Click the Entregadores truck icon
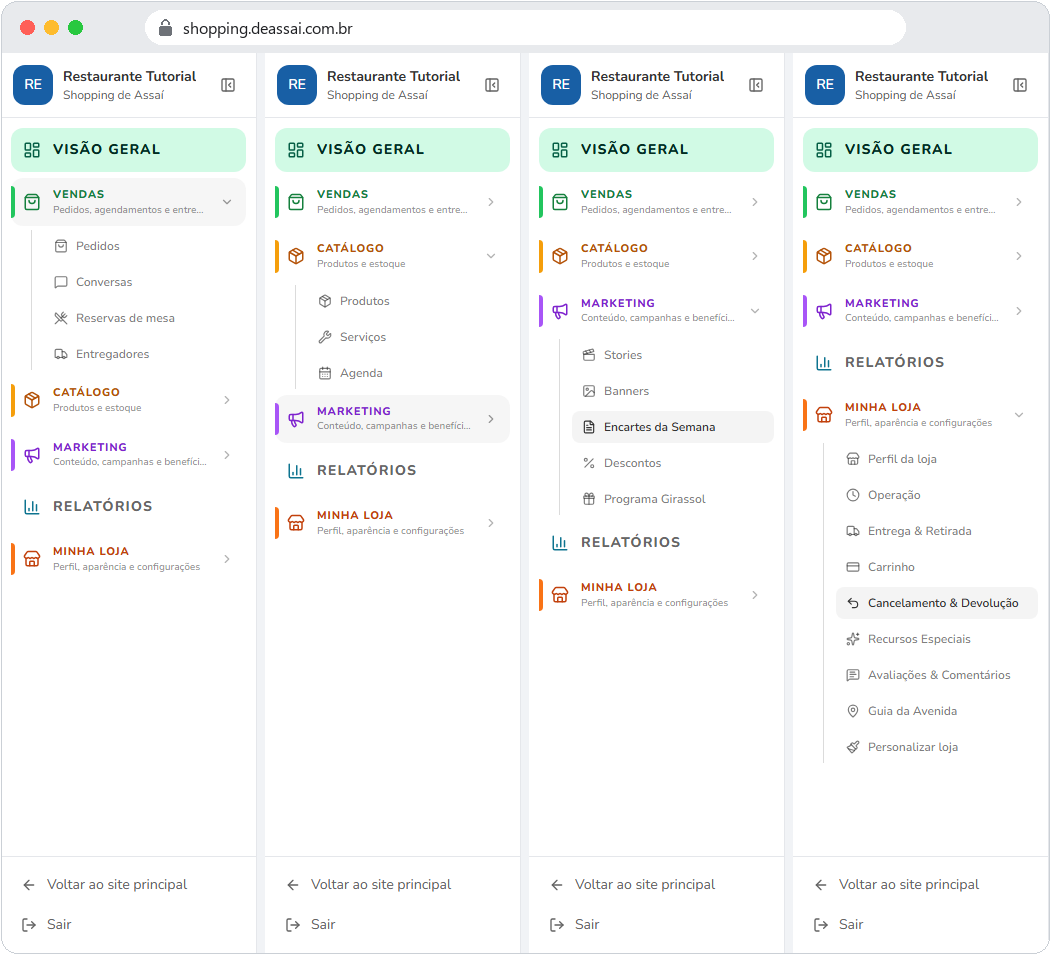The image size is (1050, 954). point(61,354)
